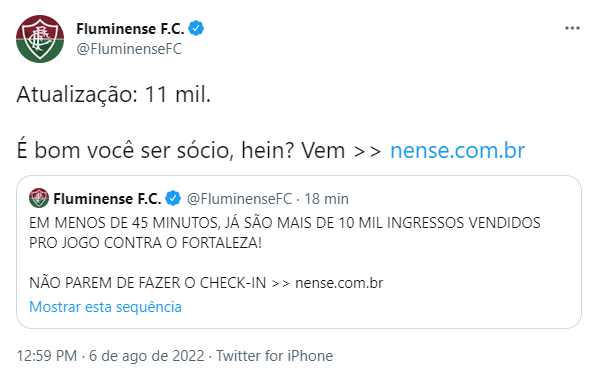Click the large Fluminense crest avatar
This screenshot has width=593, height=378.
40,39
